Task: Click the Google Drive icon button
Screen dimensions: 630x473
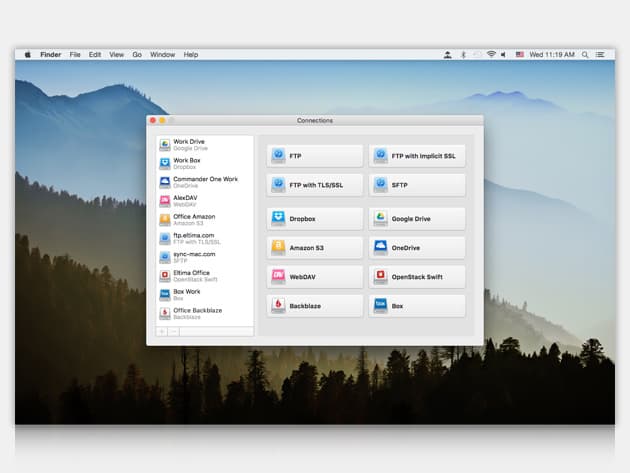Action: pyautogui.click(x=381, y=217)
